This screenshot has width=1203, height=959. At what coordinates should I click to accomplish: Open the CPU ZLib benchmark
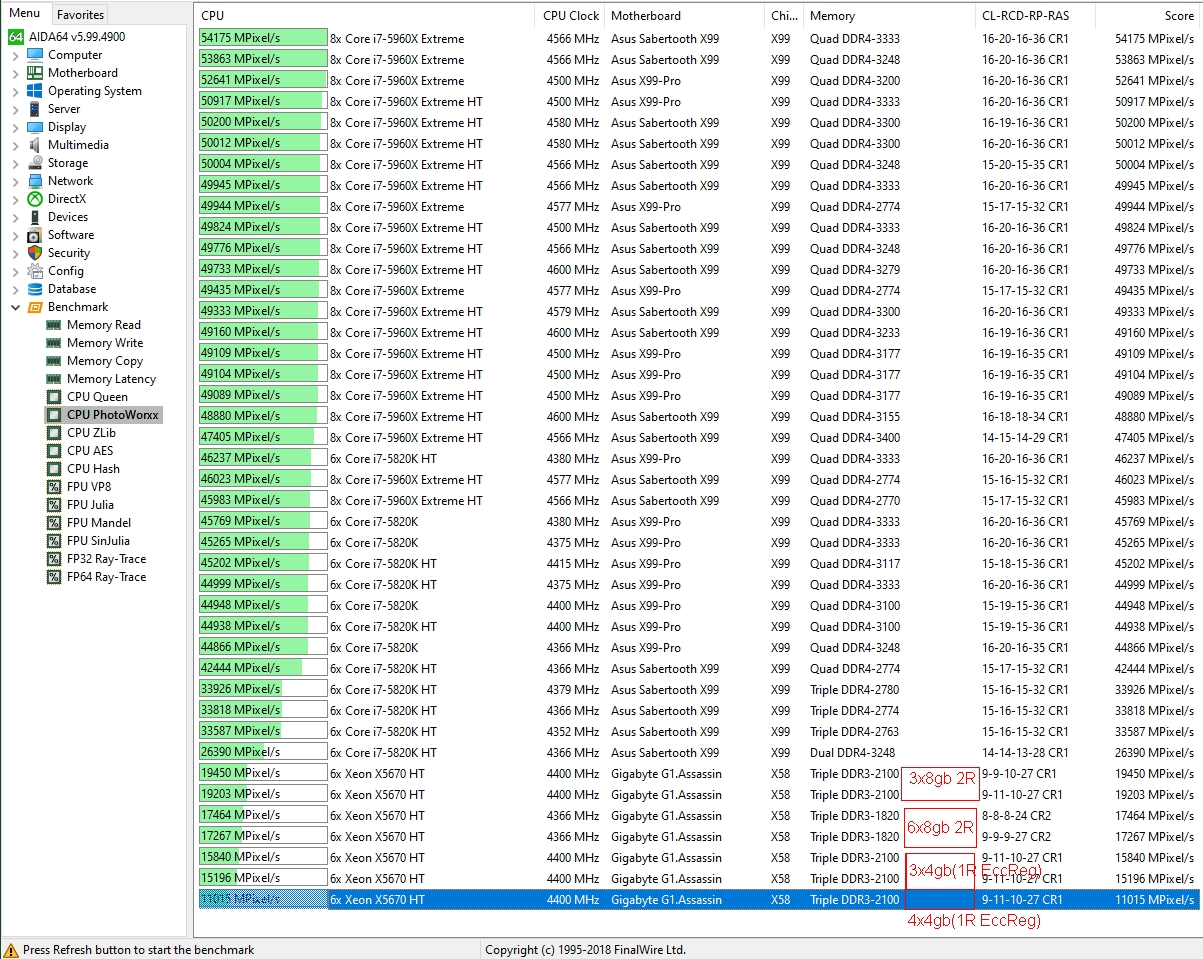(91, 433)
